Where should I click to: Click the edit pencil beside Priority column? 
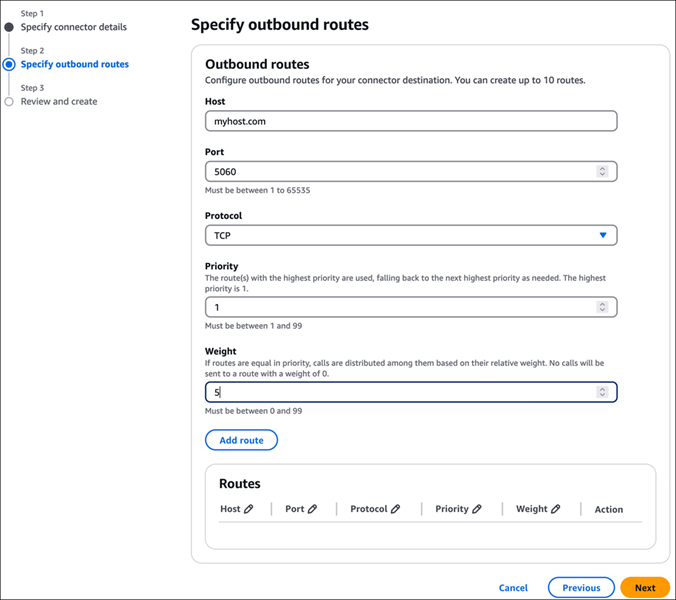(476, 509)
